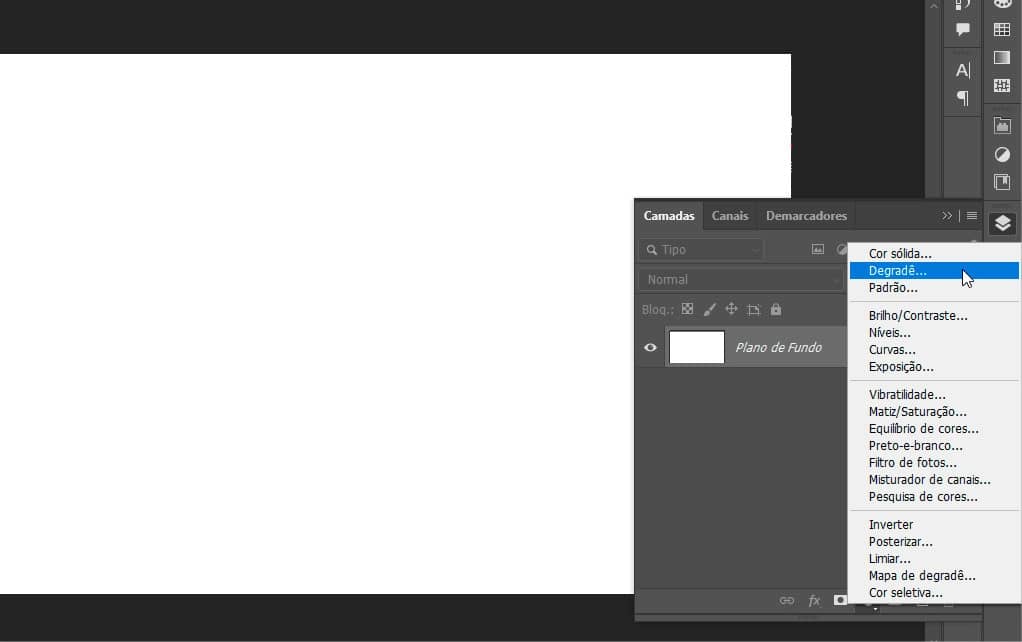Screen dimensions: 1022x642
Task: Toggle lock transparent pixels for the layer
Action: click(x=687, y=309)
